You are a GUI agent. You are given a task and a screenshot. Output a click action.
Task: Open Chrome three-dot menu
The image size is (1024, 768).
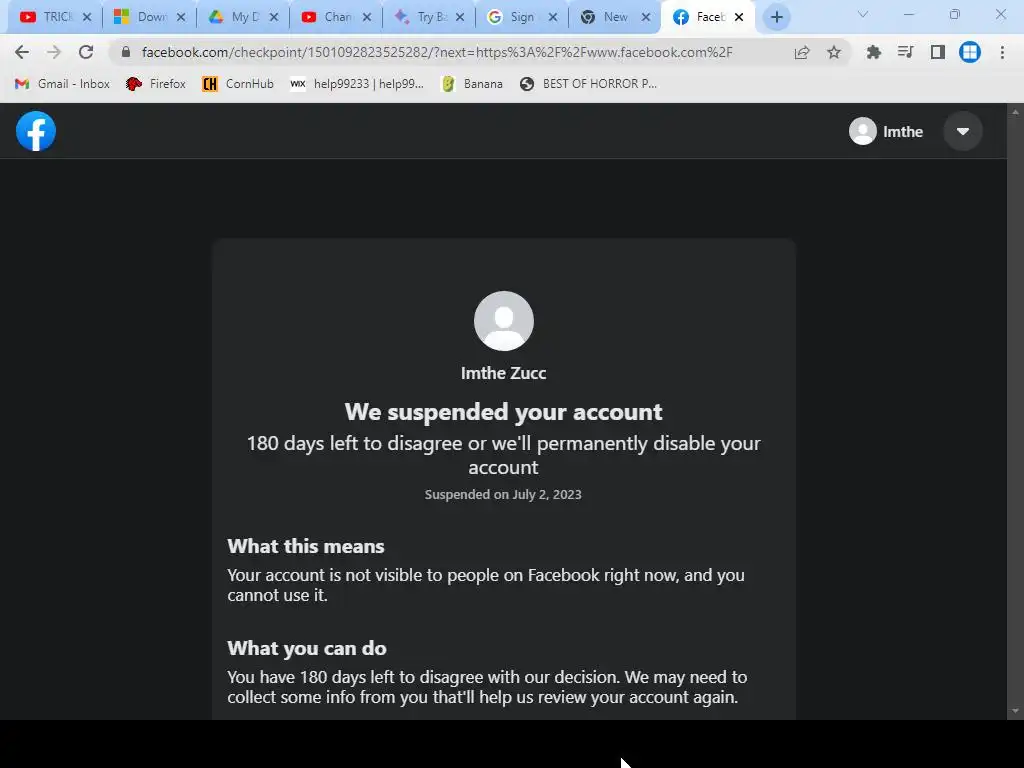click(1002, 52)
